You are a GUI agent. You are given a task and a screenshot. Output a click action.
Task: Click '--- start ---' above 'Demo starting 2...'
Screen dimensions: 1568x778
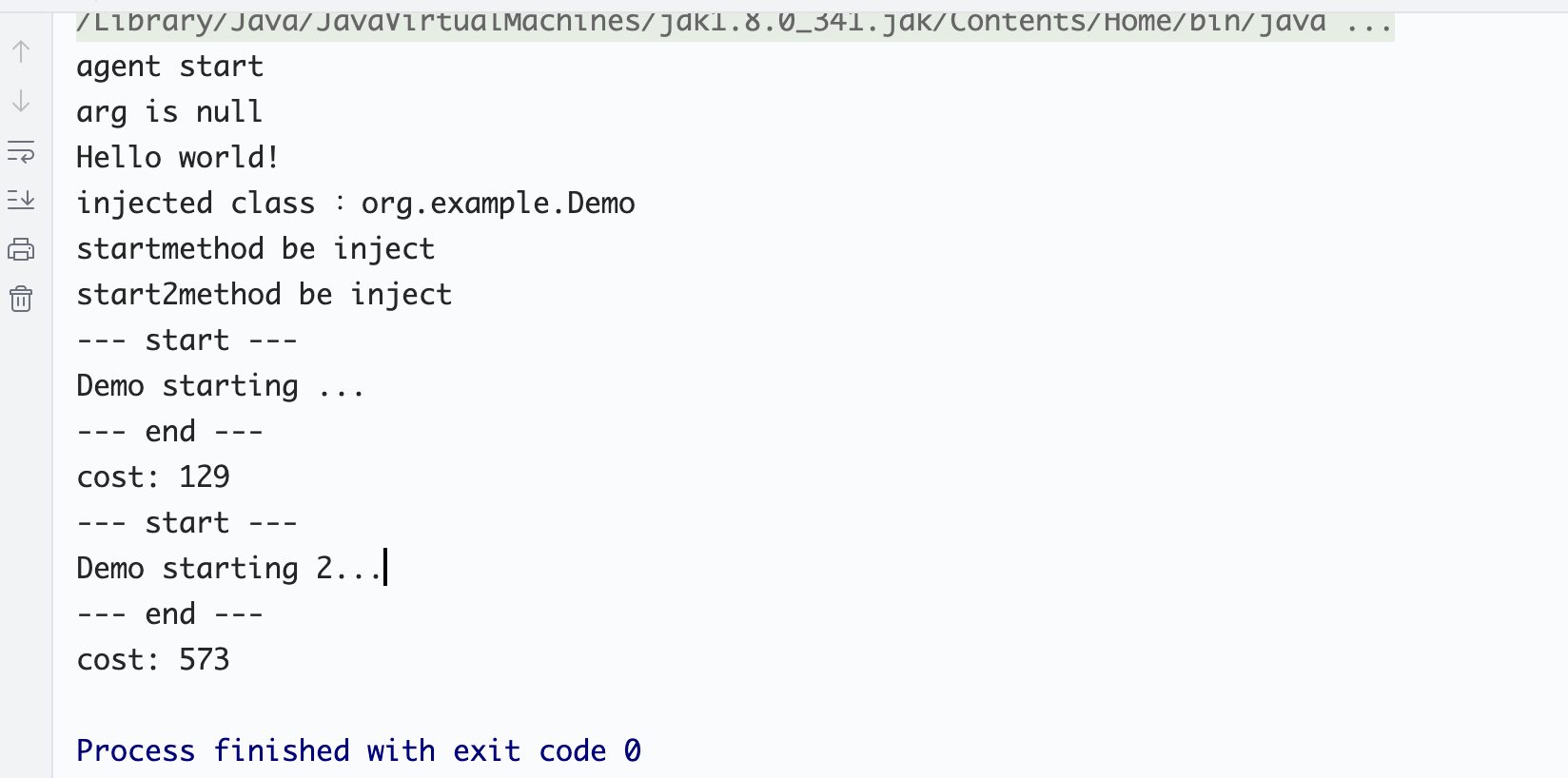point(186,523)
